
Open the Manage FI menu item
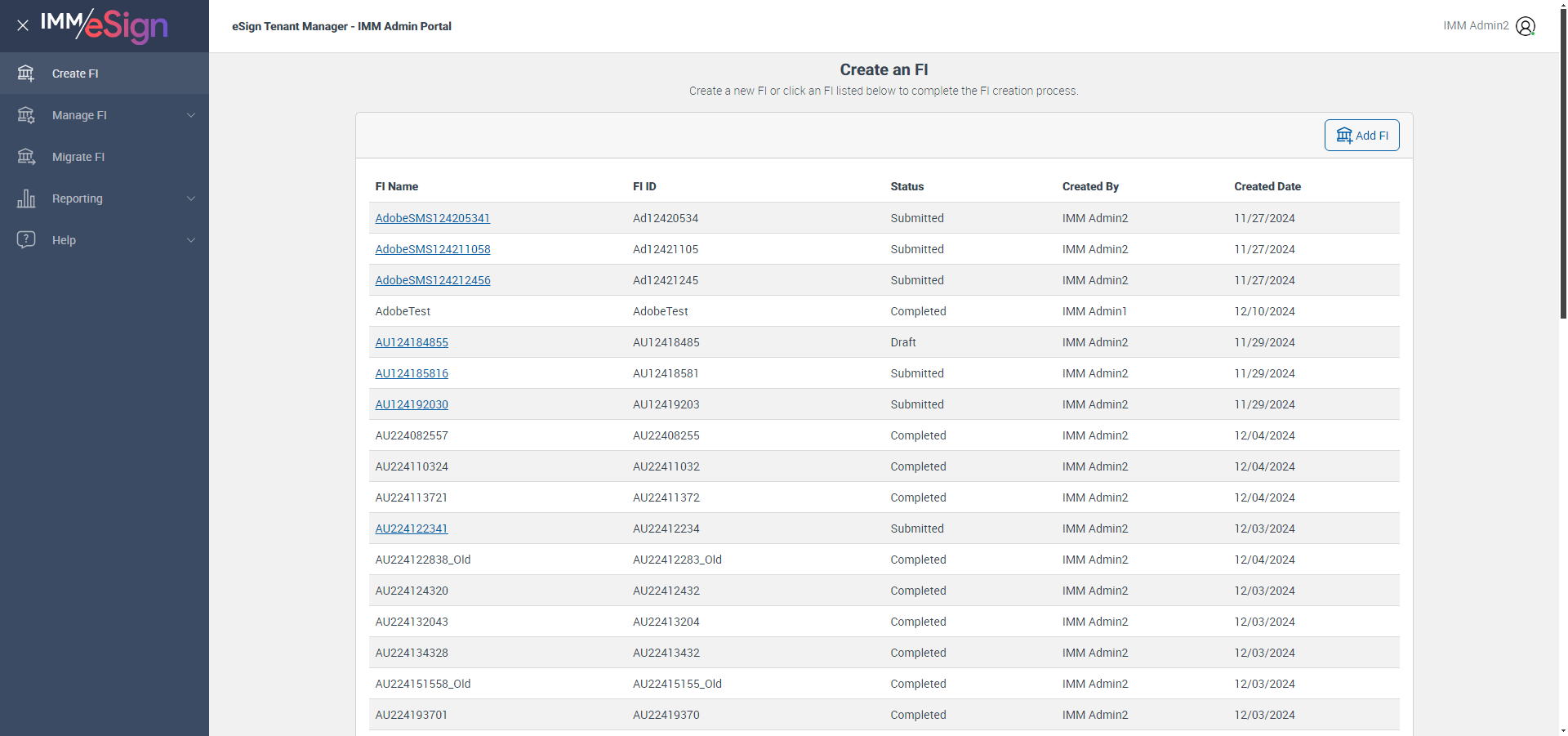(x=105, y=115)
